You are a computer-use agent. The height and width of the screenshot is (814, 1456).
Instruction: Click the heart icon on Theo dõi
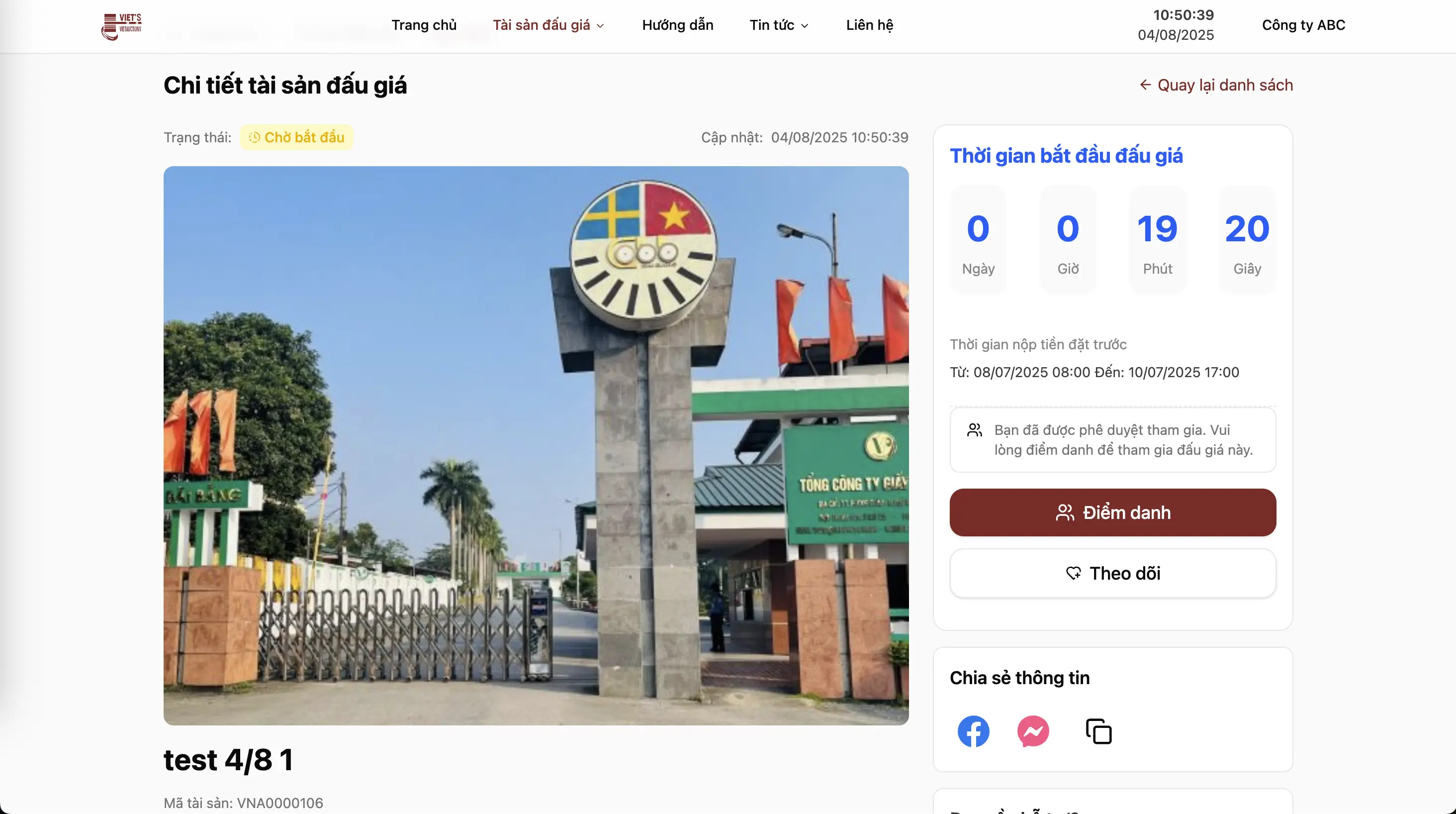pyautogui.click(x=1073, y=573)
